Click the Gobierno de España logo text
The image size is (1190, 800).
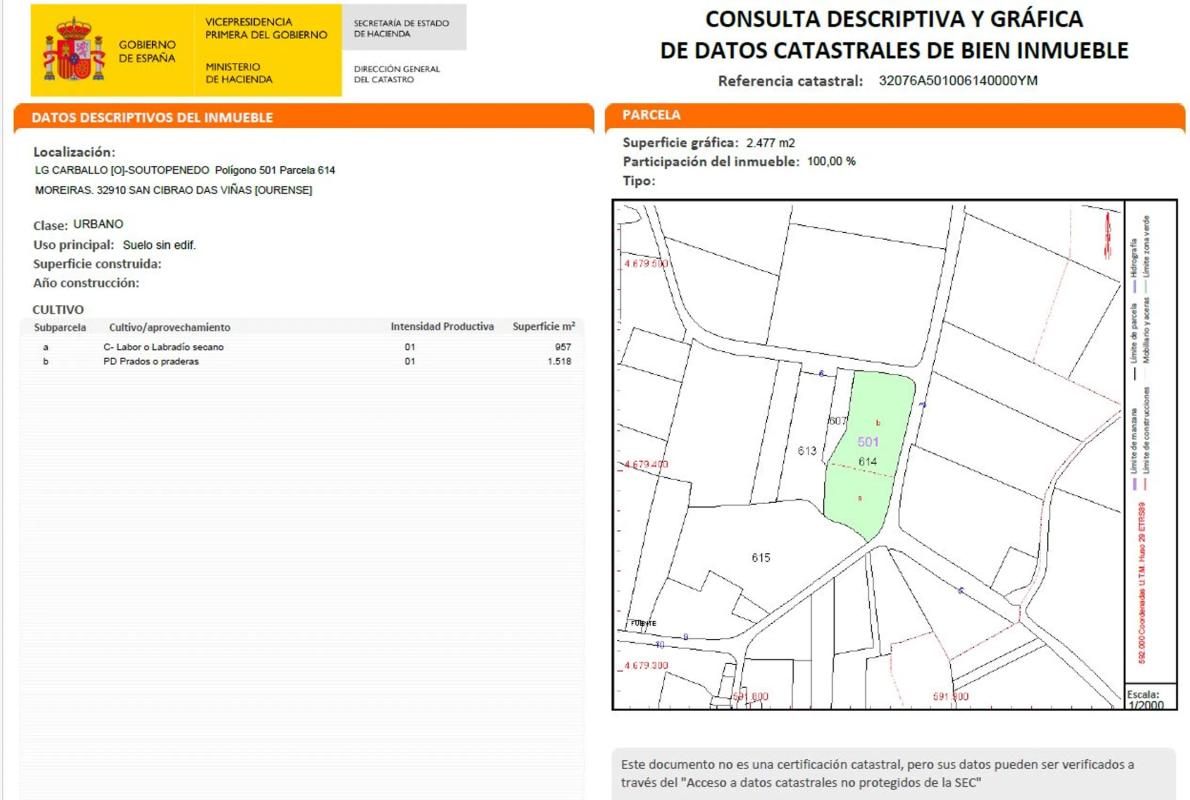147,51
